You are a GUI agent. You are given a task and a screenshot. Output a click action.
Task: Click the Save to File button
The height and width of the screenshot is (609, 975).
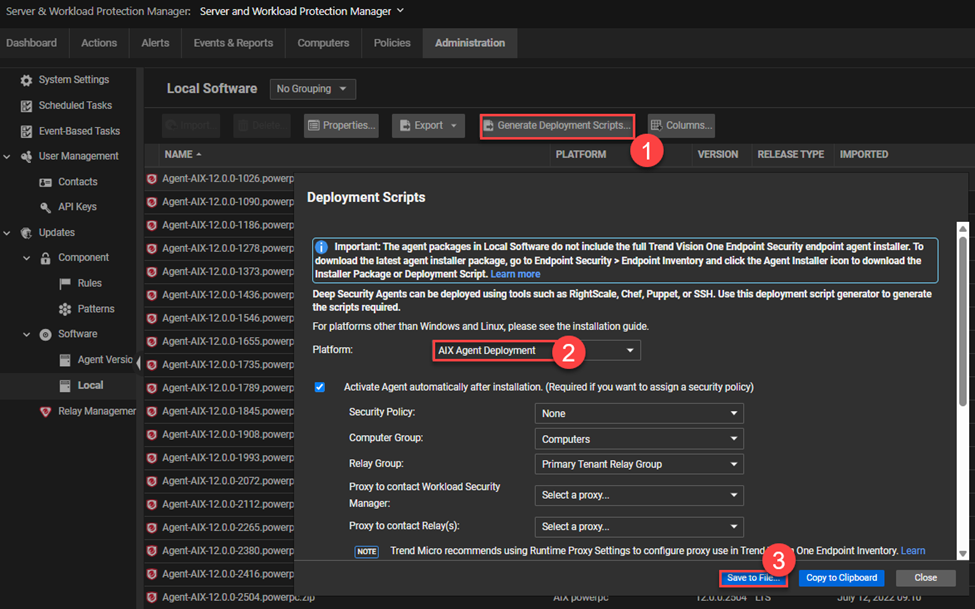pyautogui.click(x=753, y=578)
